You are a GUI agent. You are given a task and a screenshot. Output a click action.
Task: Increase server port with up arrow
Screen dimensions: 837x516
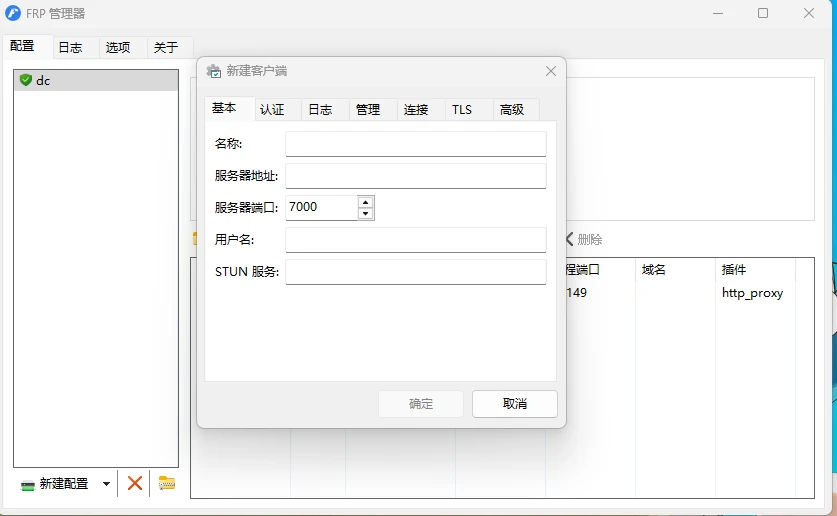tap(365, 202)
